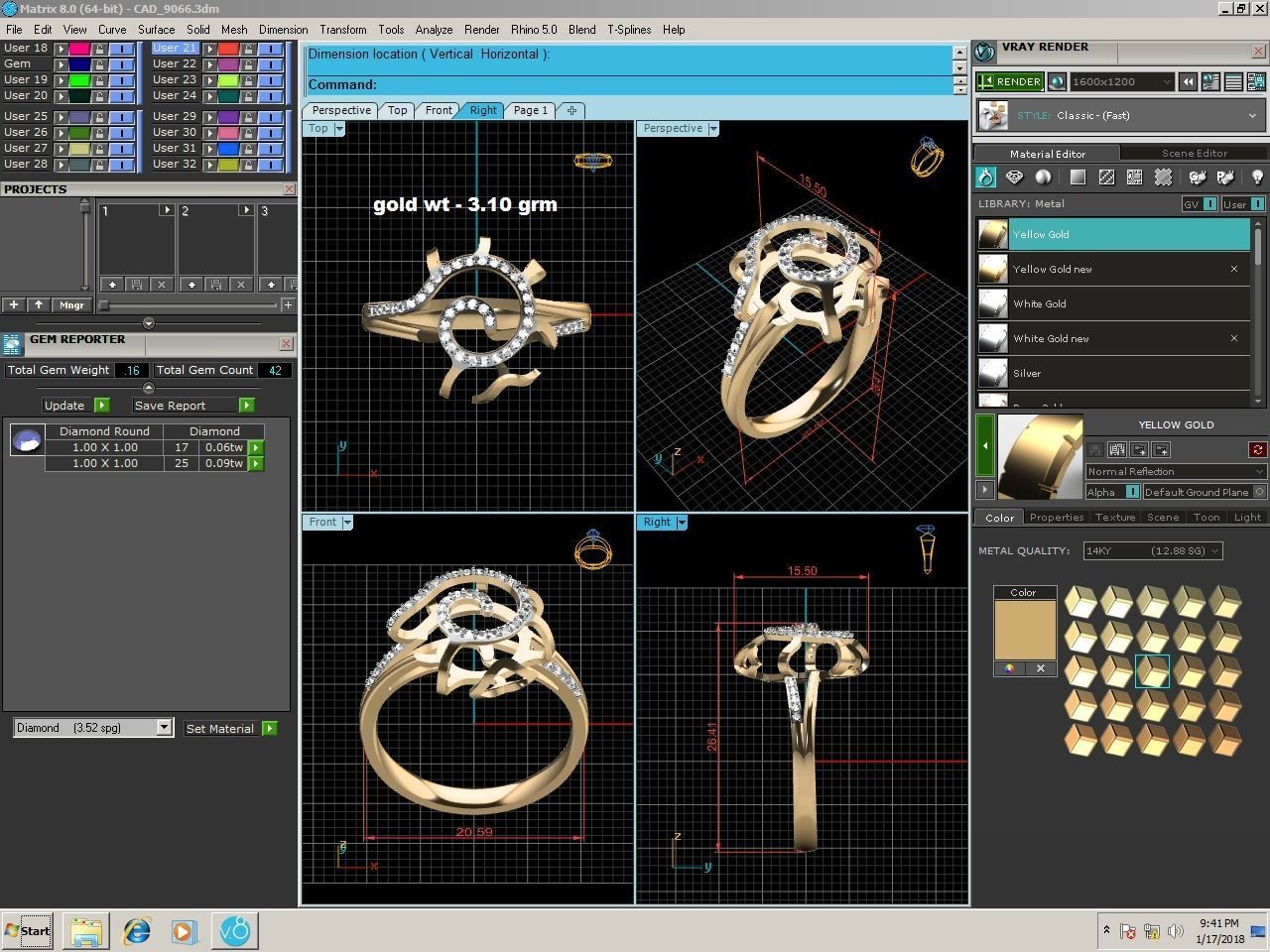Image resolution: width=1270 pixels, height=952 pixels.
Task: Open the Right viewport label dropdown arrow
Action: 682,523
